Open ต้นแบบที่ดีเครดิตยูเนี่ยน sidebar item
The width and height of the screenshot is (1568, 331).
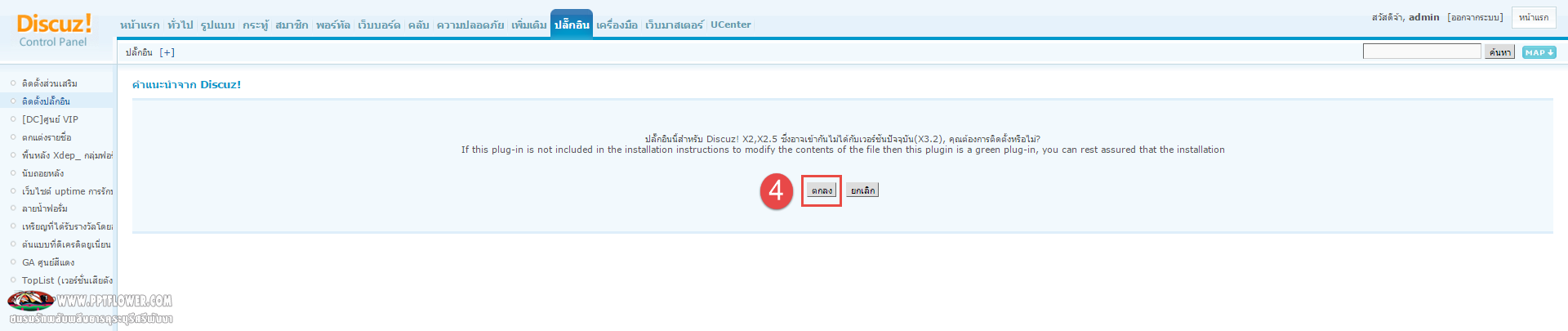click(66, 244)
